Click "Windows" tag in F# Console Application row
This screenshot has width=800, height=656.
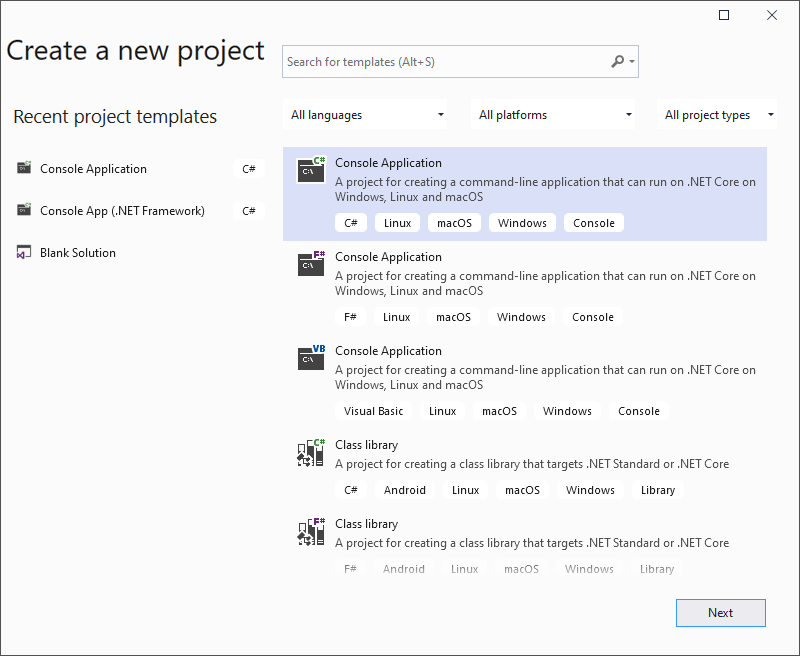521,317
